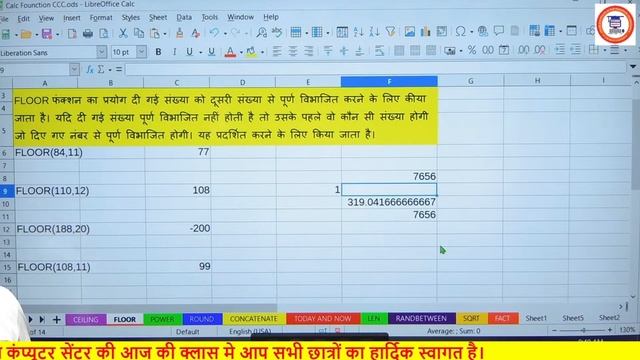
Task: Clear direct formatting
Action: coord(196,33)
